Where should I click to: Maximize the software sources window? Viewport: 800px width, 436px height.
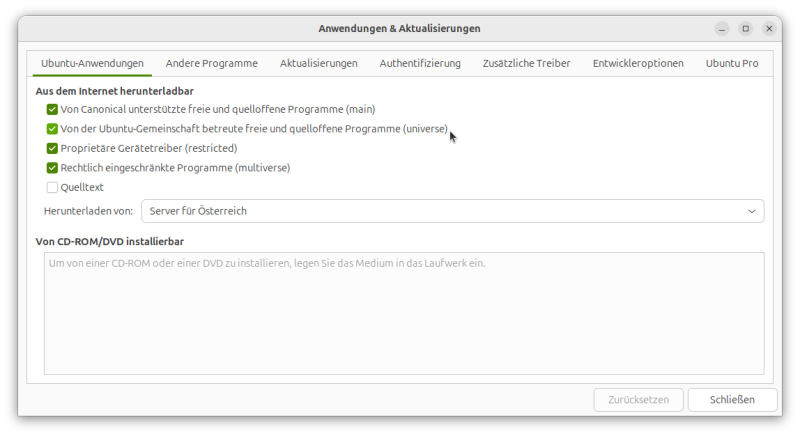coord(745,28)
